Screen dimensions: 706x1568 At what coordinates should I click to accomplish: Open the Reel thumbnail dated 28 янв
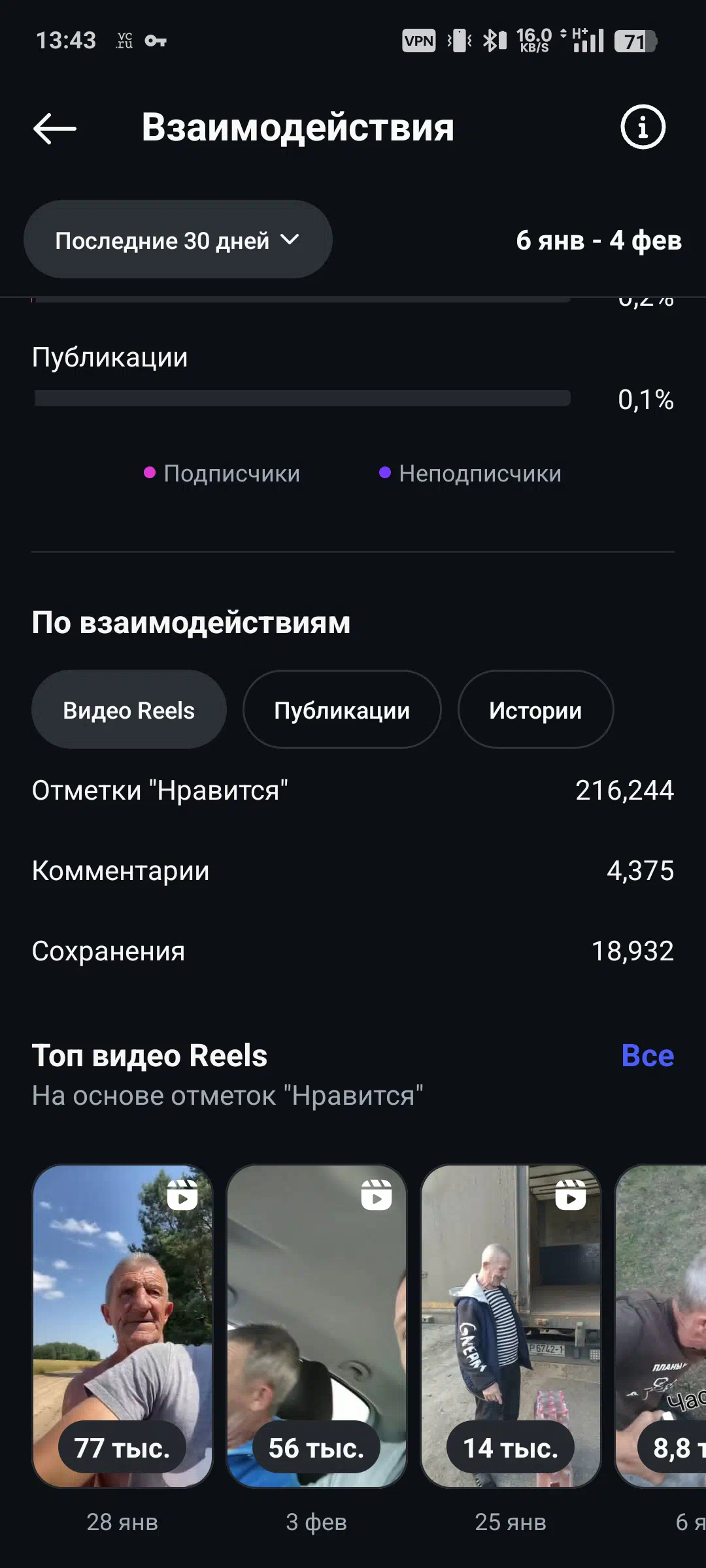122,1326
